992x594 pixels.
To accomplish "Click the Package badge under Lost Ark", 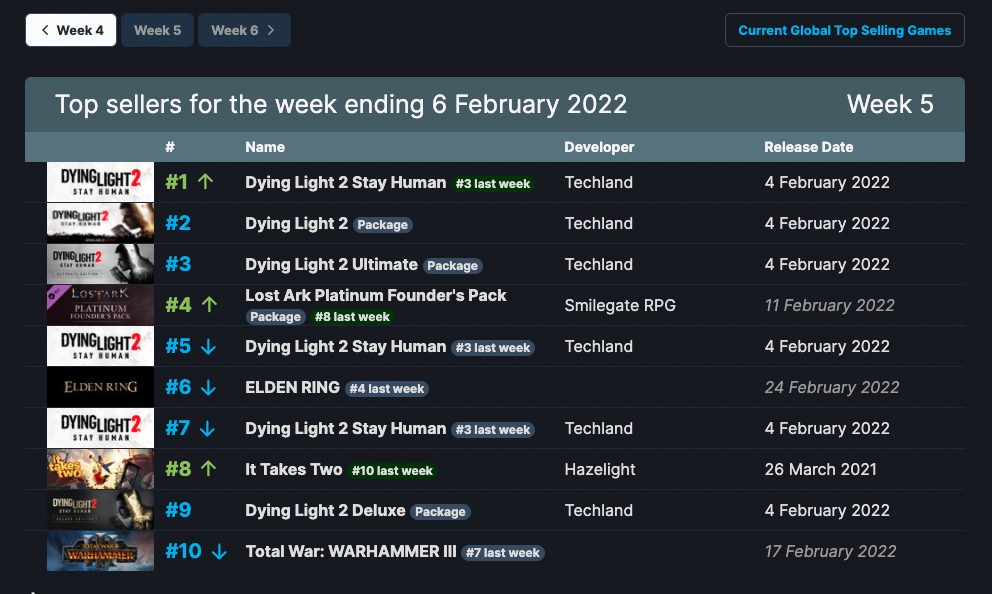I will click(275, 316).
